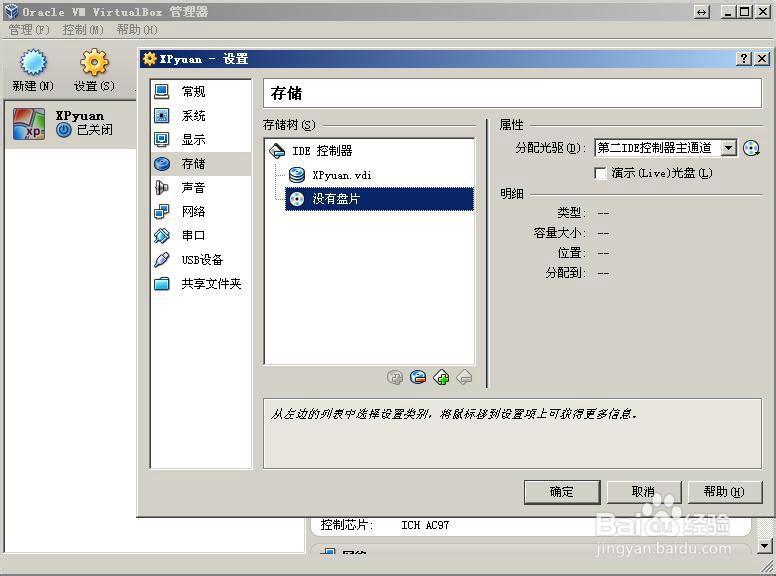Click the remove attachment icon

point(464,378)
